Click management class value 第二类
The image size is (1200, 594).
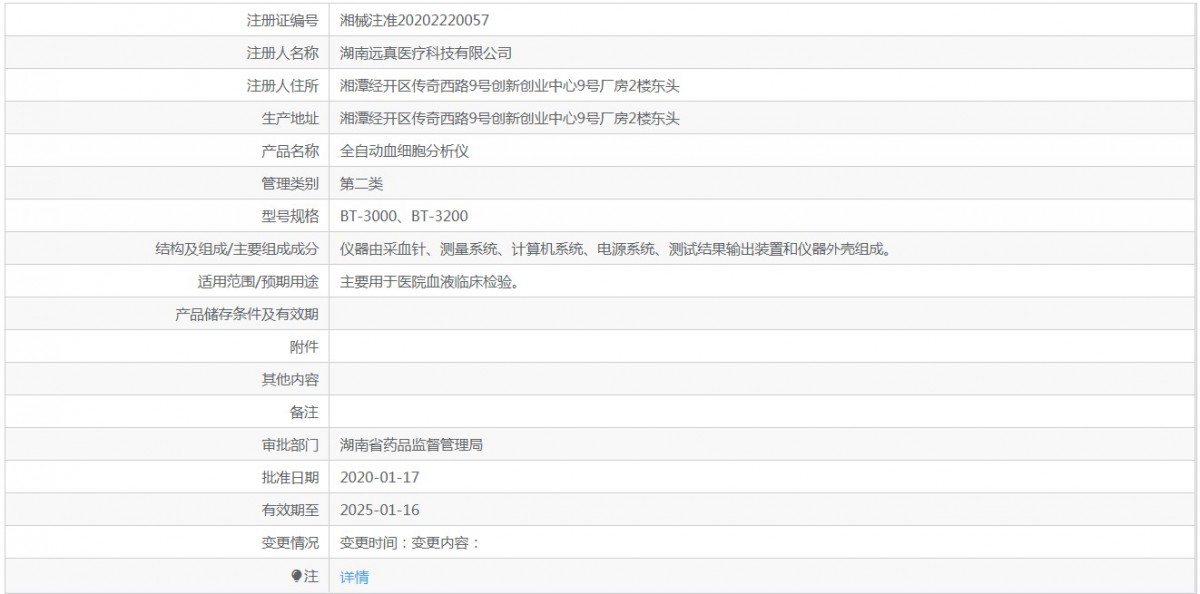361,184
